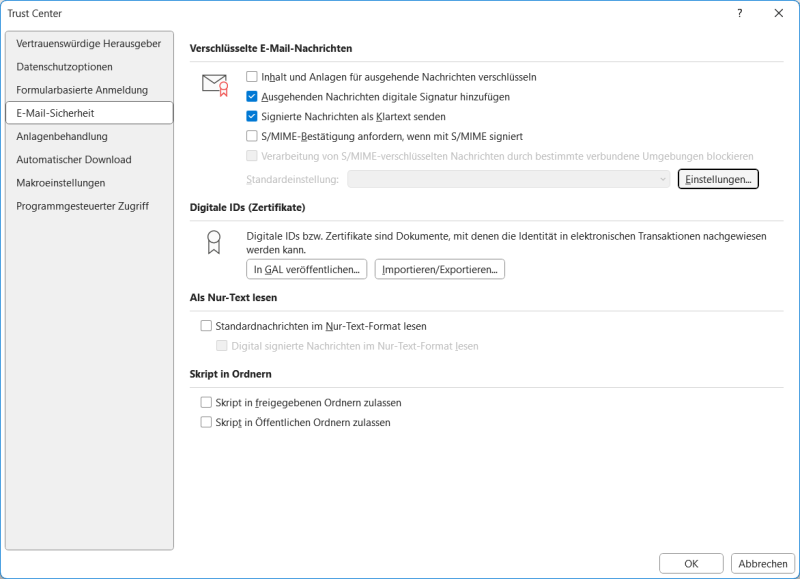
Task: Select Formularbasierte Anmeldung in sidebar
Action: click(x=82, y=90)
